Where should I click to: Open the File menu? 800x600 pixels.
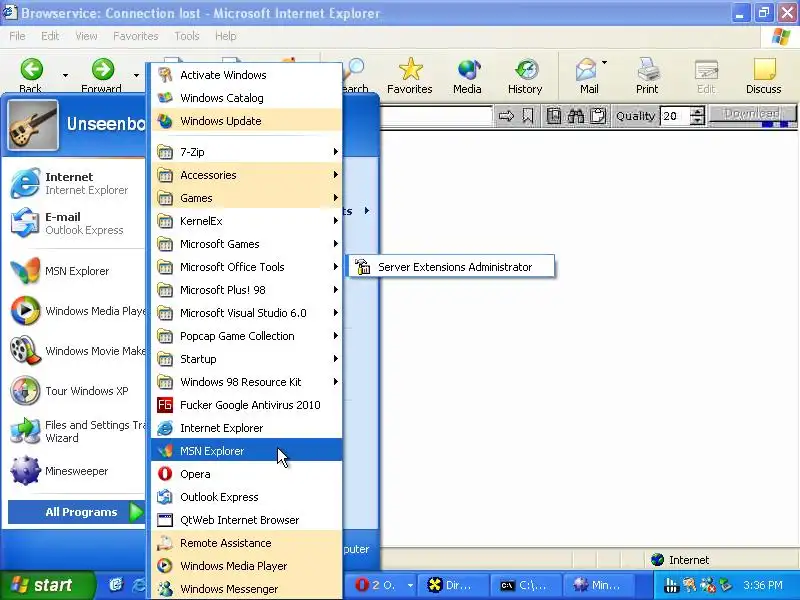click(17, 36)
